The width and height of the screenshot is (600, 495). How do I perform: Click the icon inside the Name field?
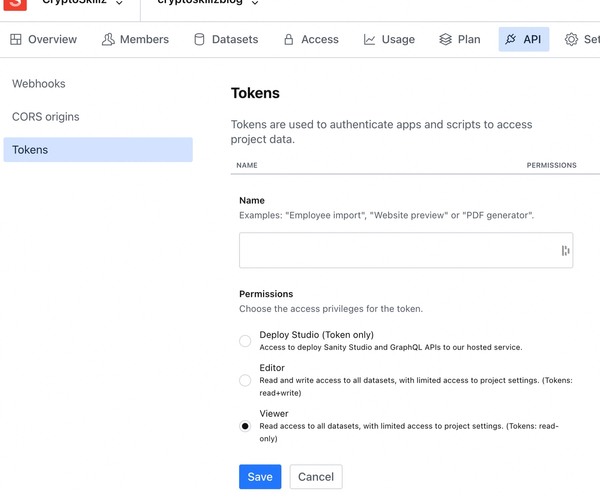click(x=565, y=251)
